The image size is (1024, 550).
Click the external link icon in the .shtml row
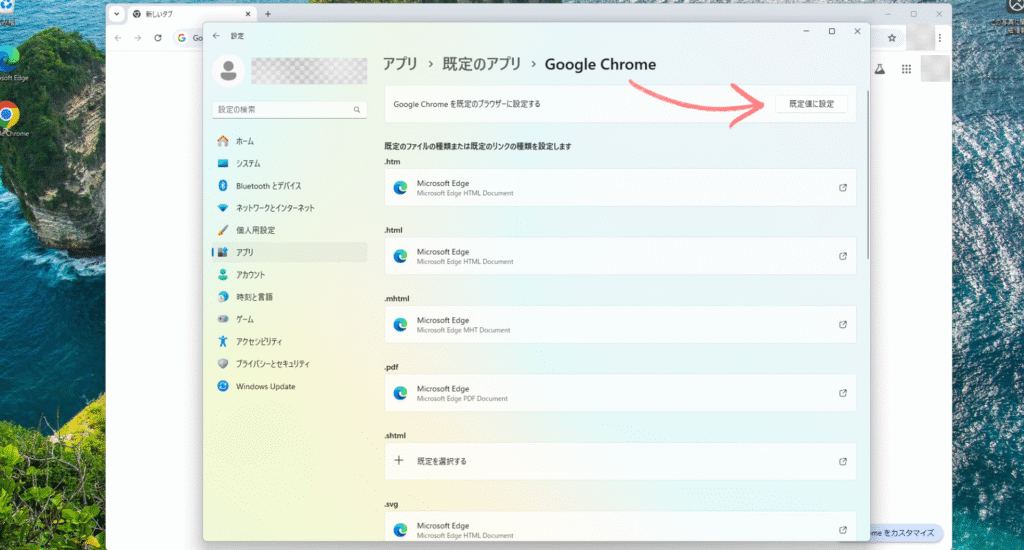(842, 461)
